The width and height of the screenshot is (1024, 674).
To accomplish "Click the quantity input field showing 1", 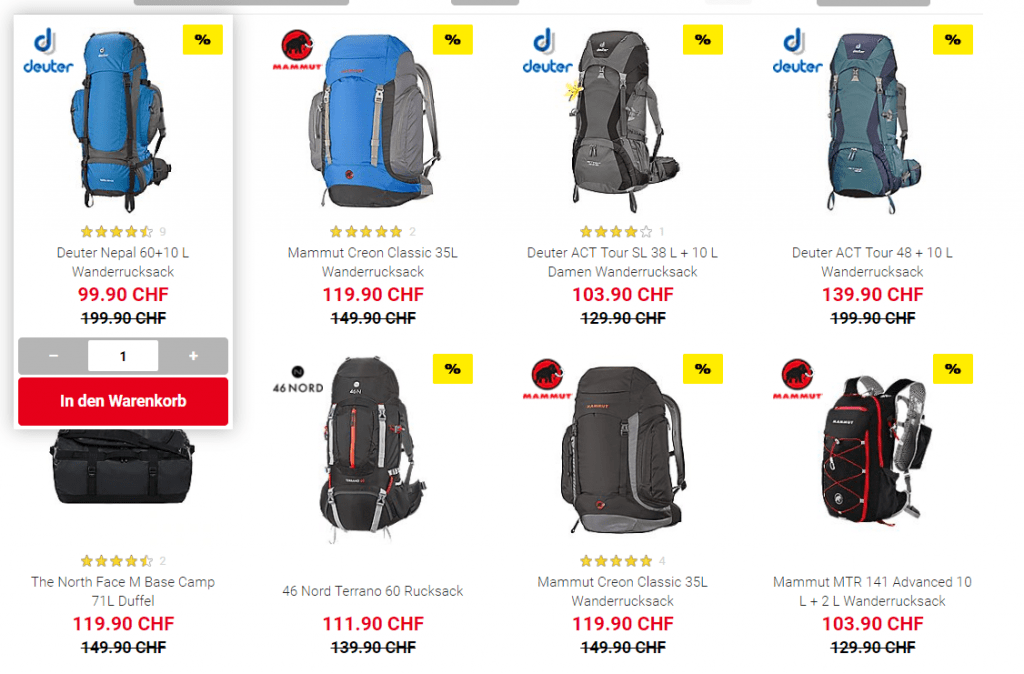I will point(123,356).
